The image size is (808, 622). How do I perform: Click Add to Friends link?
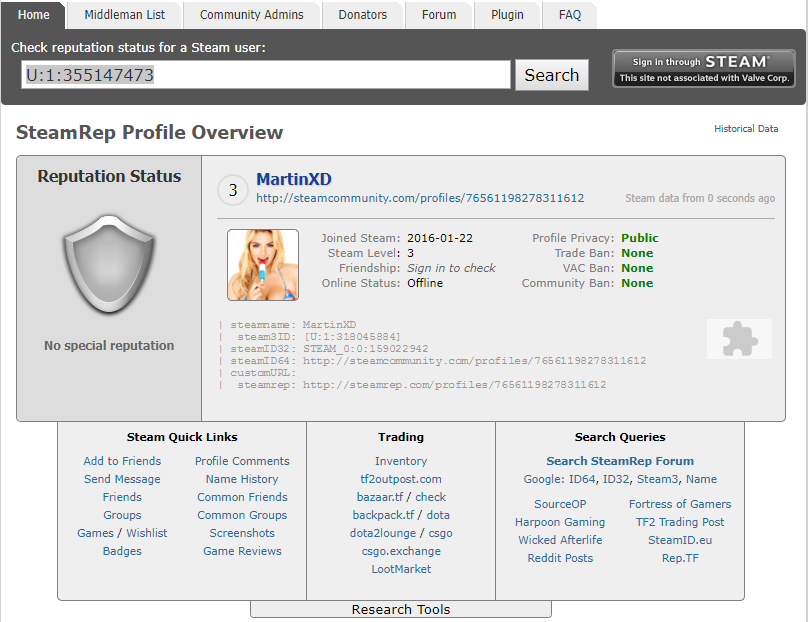tap(122, 461)
